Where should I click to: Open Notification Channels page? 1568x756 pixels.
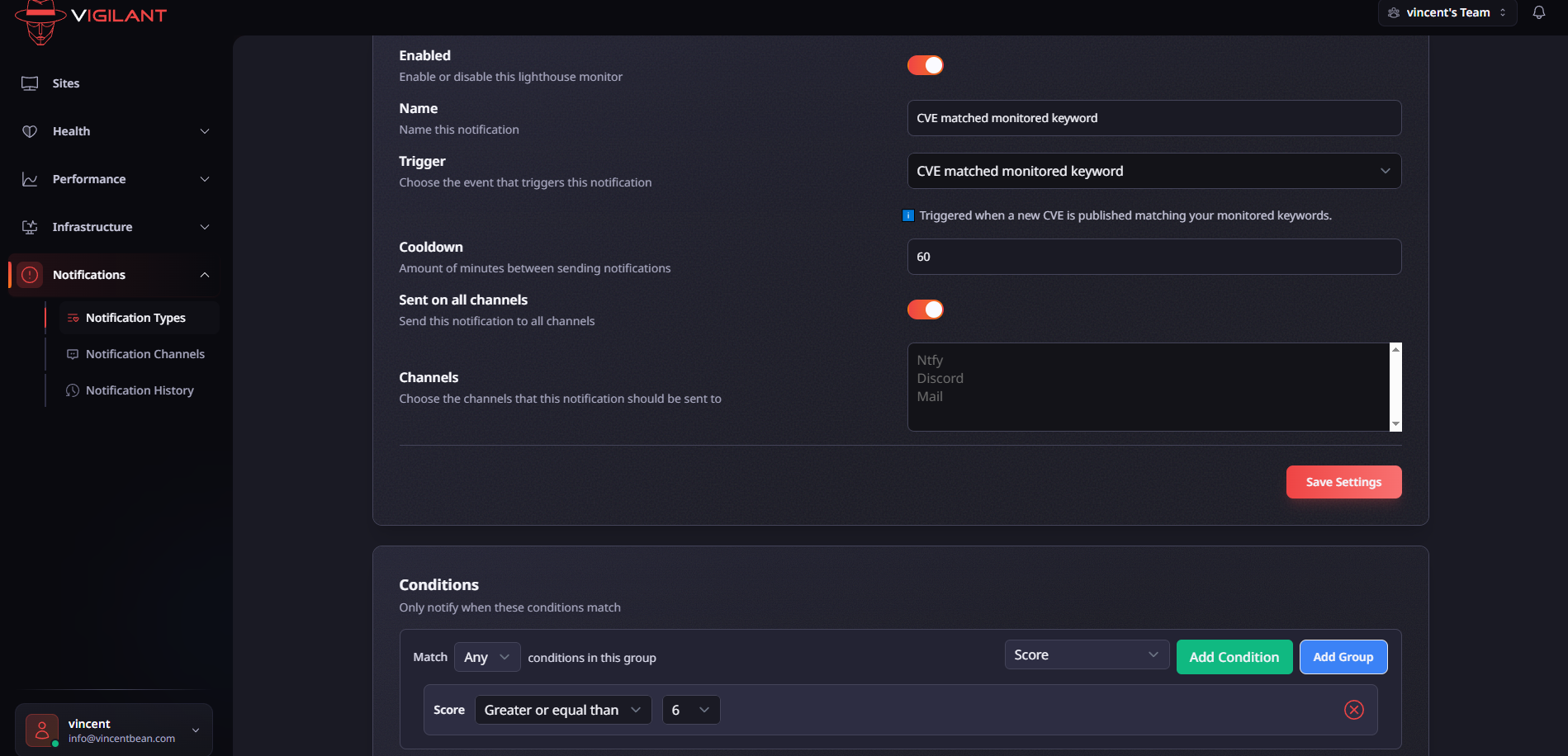[x=144, y=354]
